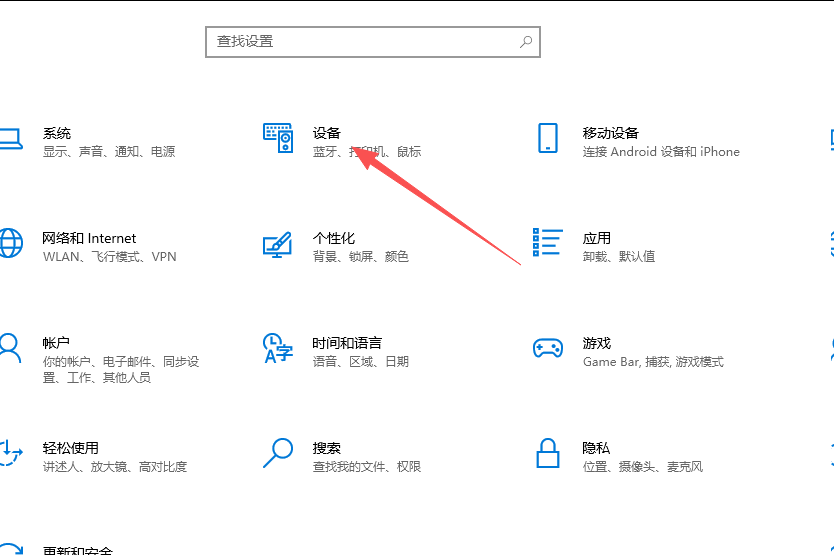834x555 pixels.
Task: Select the 搜索 category title
Action: pyautogui.click(x=327, y=448)
